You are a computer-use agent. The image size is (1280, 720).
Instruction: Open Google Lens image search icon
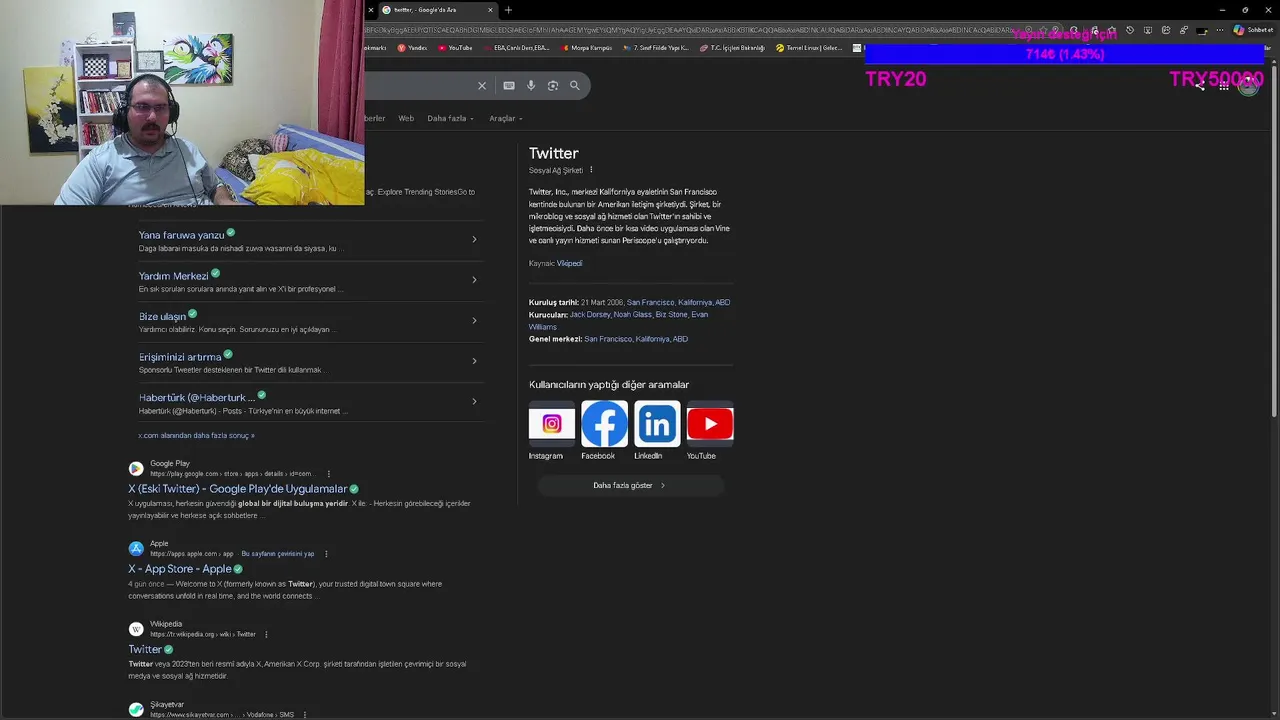click(x=553, y=86)
